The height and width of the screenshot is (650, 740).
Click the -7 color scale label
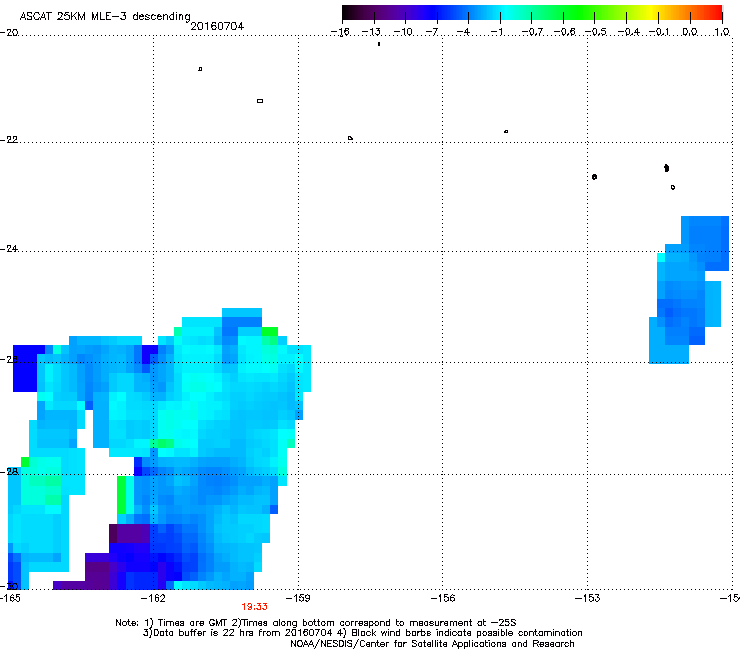point(432,32)
